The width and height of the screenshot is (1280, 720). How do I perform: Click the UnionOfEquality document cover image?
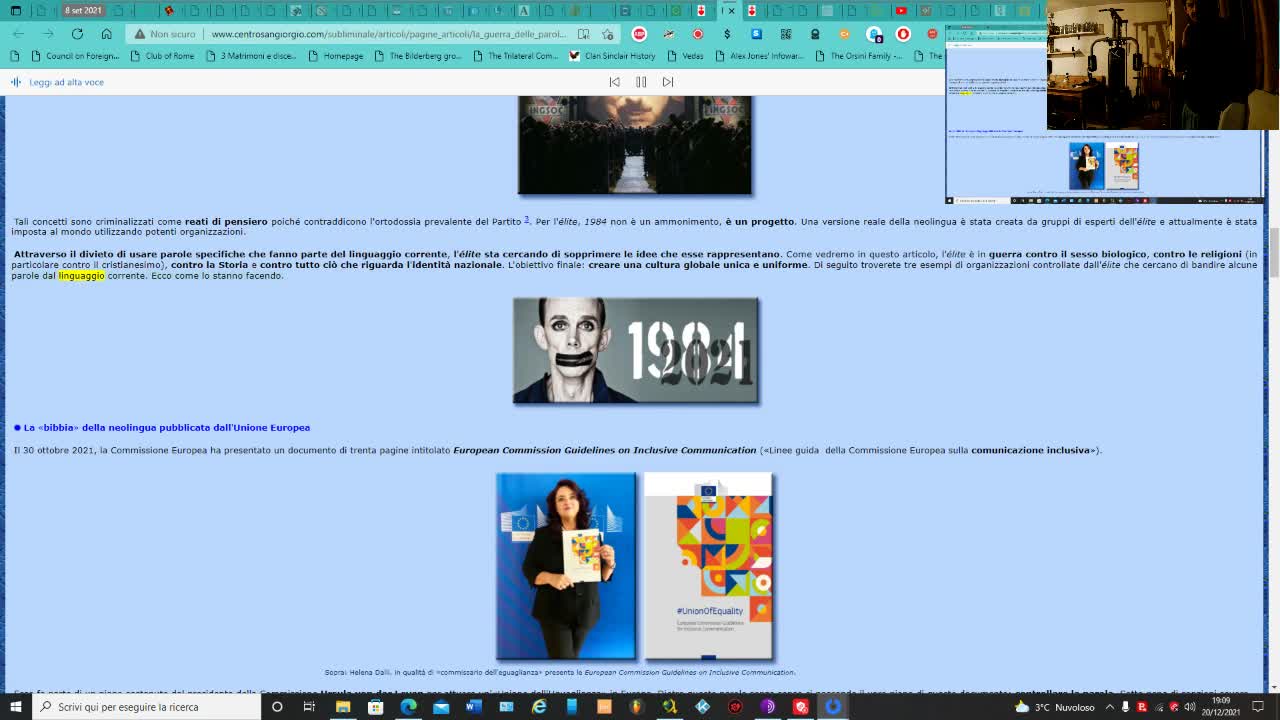tap(709, 566)
